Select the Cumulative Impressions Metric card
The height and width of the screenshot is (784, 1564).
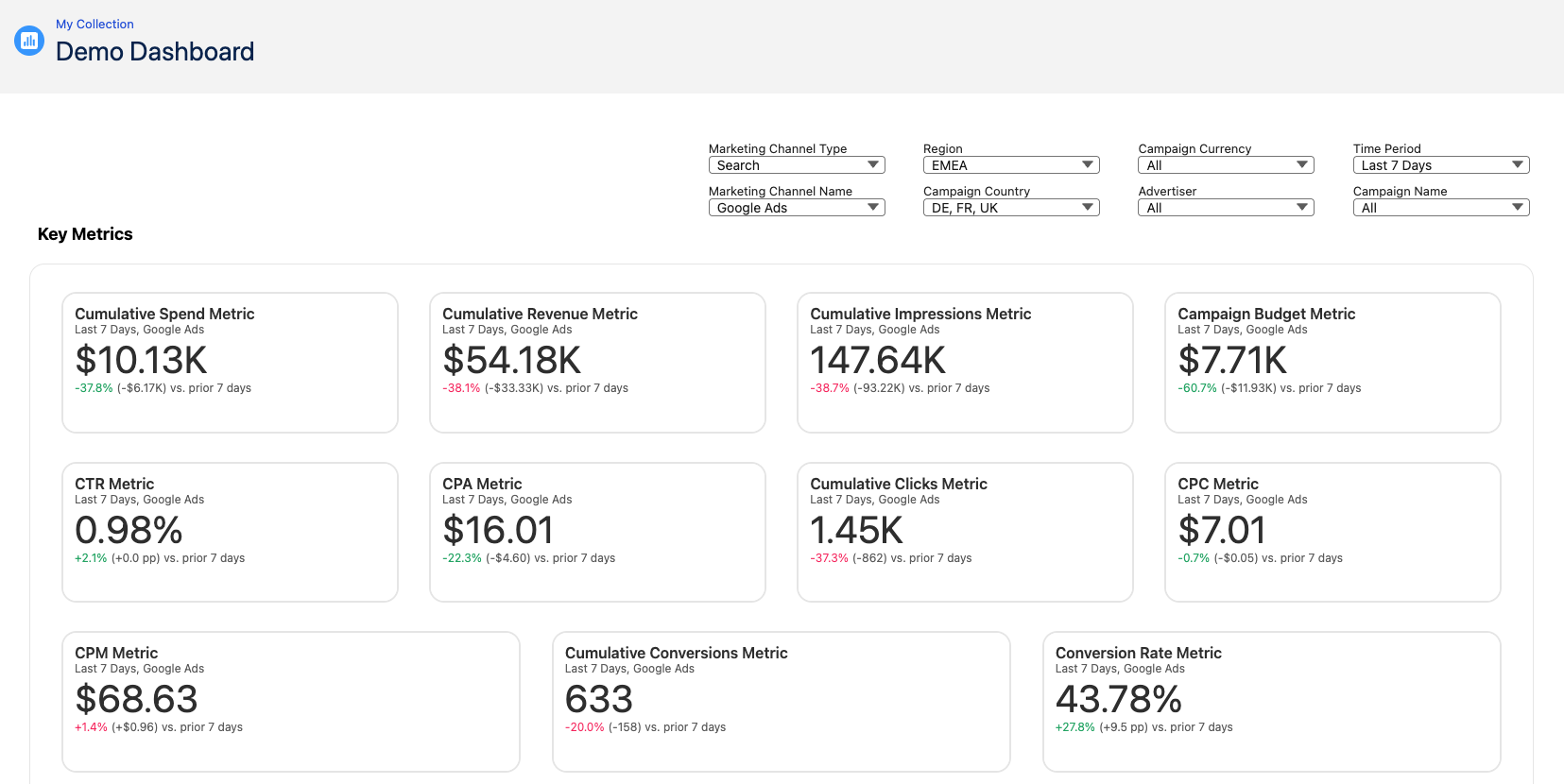coord(964,363)
